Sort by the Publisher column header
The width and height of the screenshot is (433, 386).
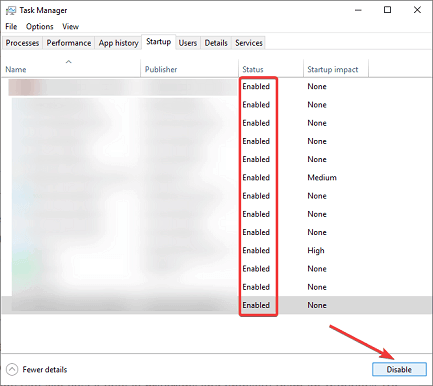click(189, 69)
